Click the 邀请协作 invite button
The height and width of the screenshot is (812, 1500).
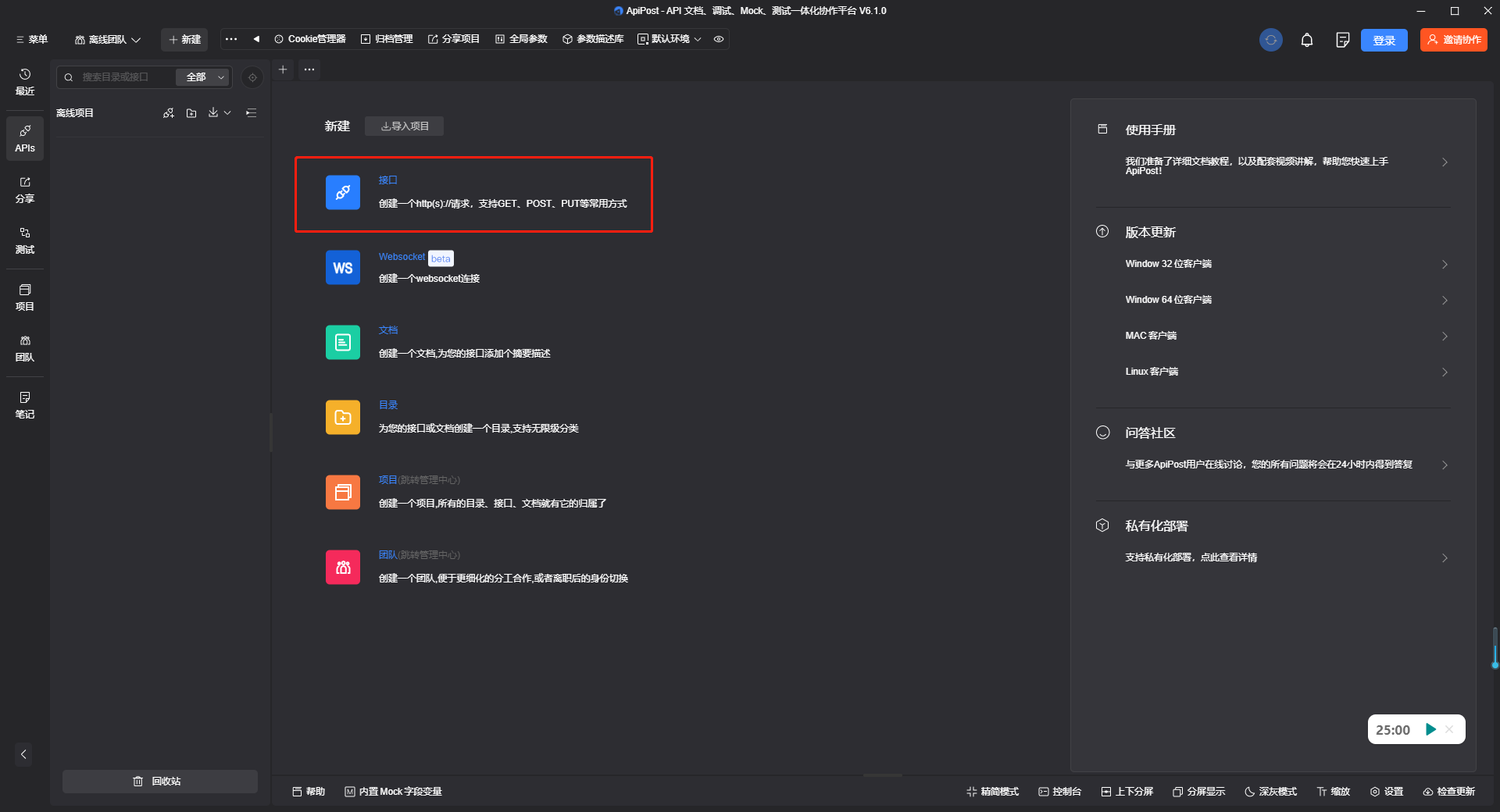(1454, 40)
